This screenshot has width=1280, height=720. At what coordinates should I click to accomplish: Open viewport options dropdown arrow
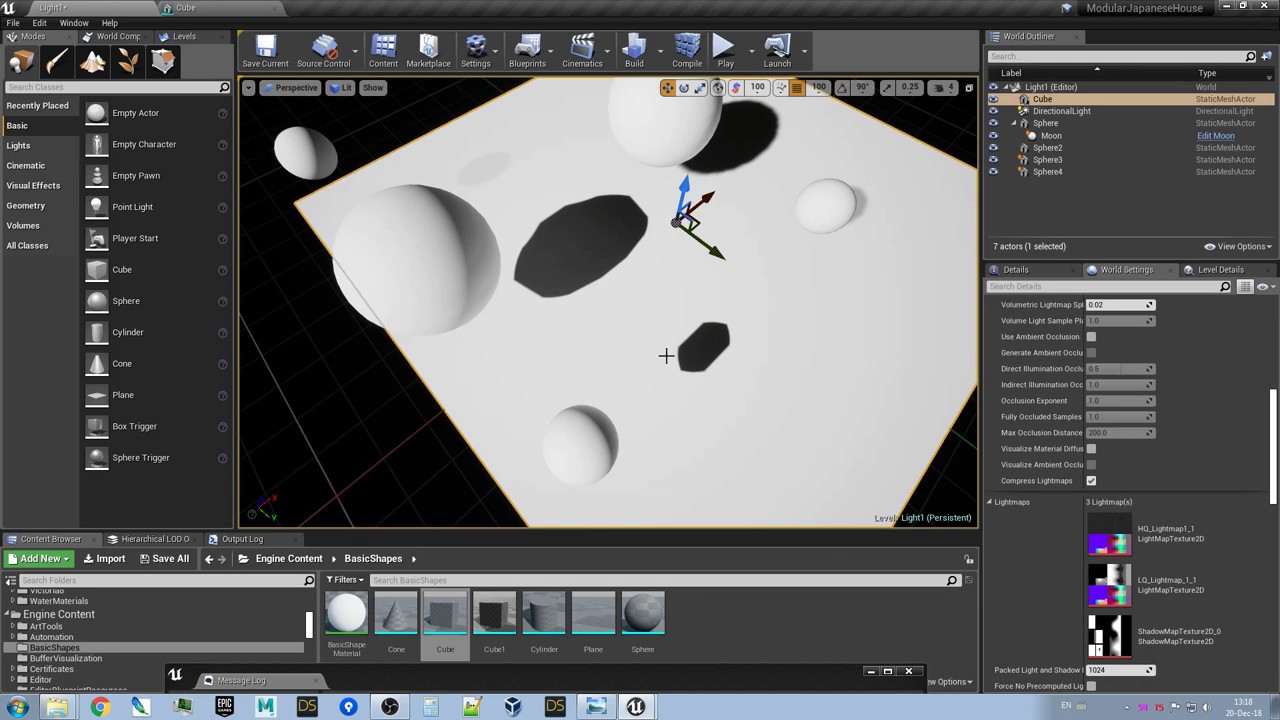pos(248,88)
